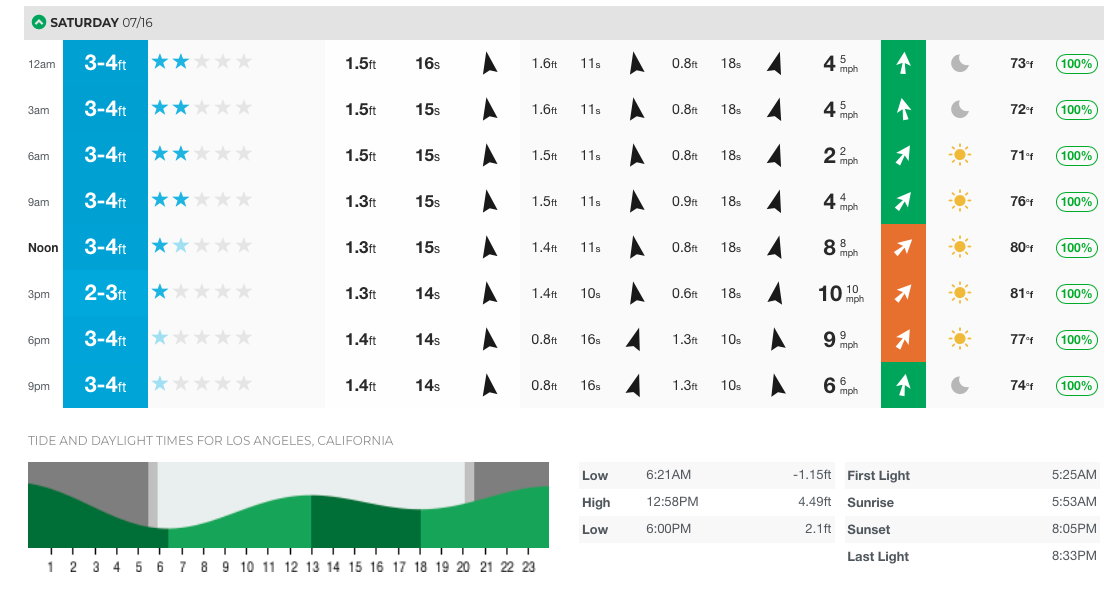Click the star rating in the 9am row

point(202,200)
